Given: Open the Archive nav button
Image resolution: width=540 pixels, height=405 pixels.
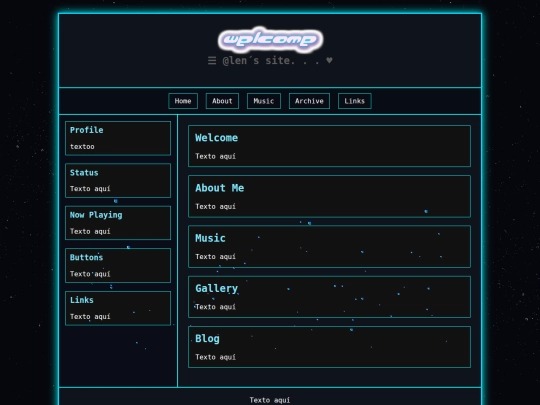Looking at the screenshot, I should click(x=309, y=101).
